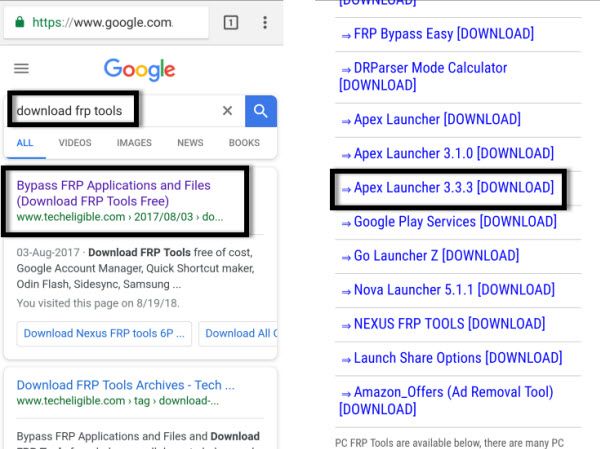600x449 pixels.
Task: Open the tab switcher showing 1 tab
Action: (x=231, y=23)
